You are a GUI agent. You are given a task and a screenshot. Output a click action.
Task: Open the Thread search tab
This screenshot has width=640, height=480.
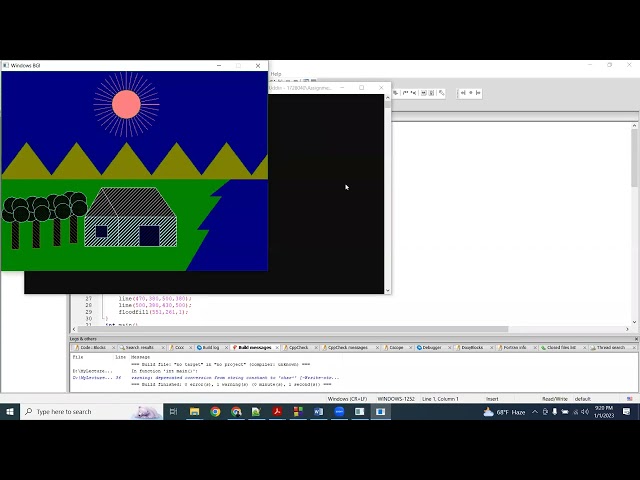pos(611,347)
